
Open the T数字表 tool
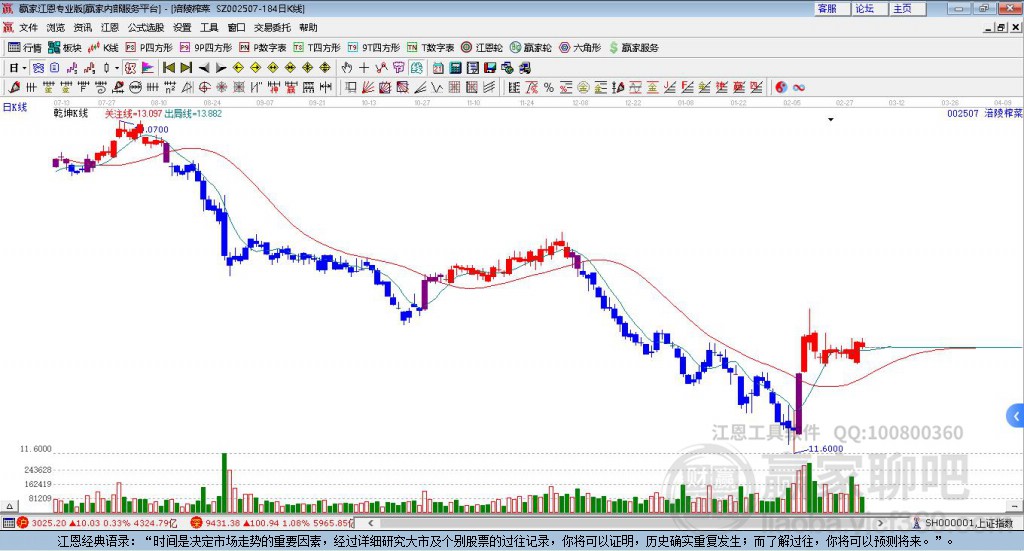tap(430, 48)
